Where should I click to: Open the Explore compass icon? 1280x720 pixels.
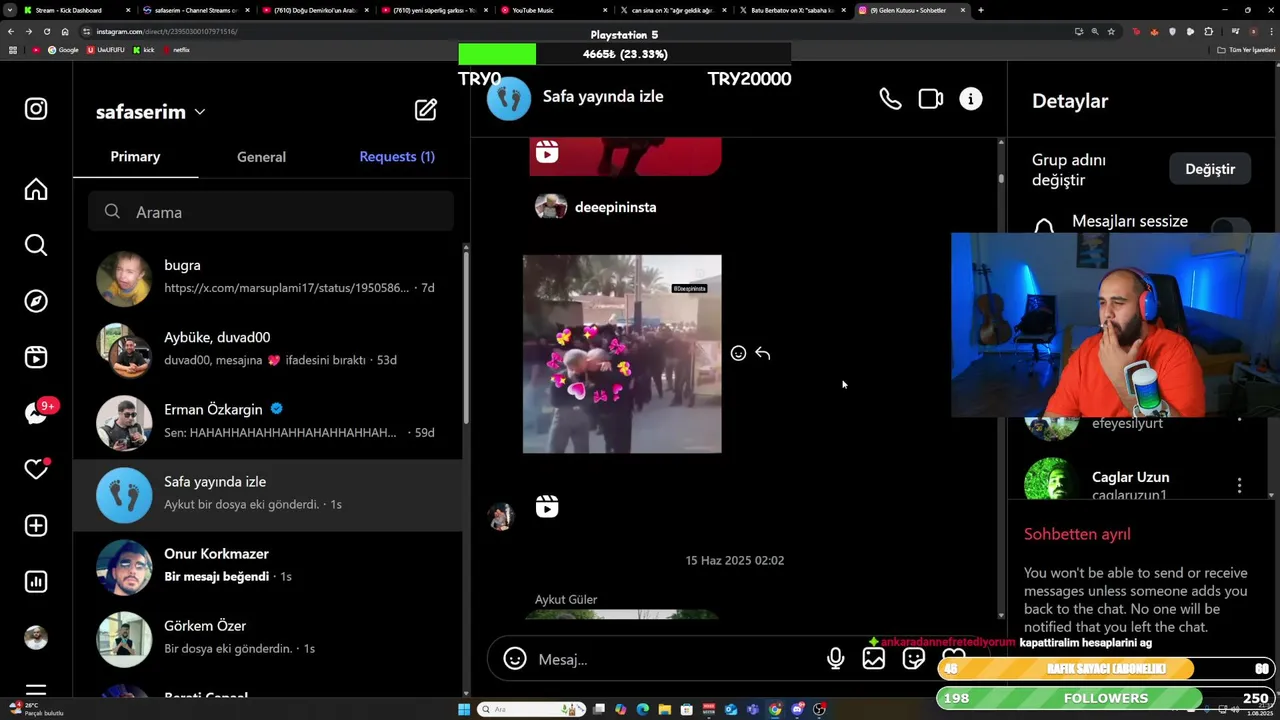point(36,301)
